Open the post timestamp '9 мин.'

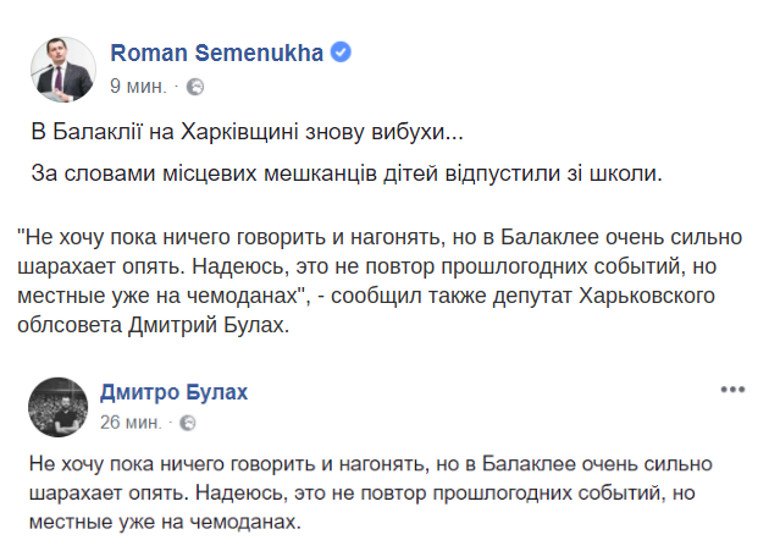[x=138, y=86]
